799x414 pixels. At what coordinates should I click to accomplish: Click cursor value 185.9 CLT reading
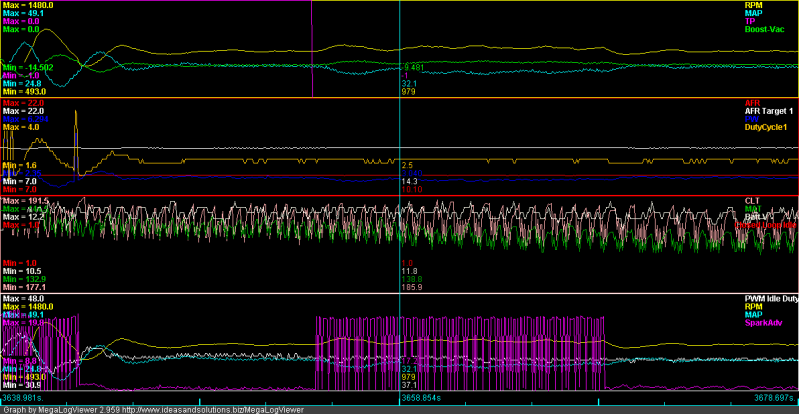[411, 288]
